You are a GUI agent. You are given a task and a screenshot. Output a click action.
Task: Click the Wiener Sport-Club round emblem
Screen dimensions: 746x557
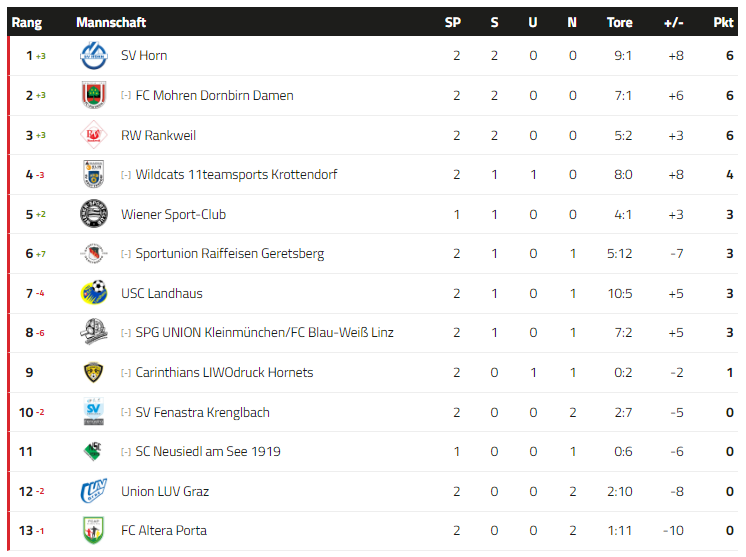click(94, 214)
